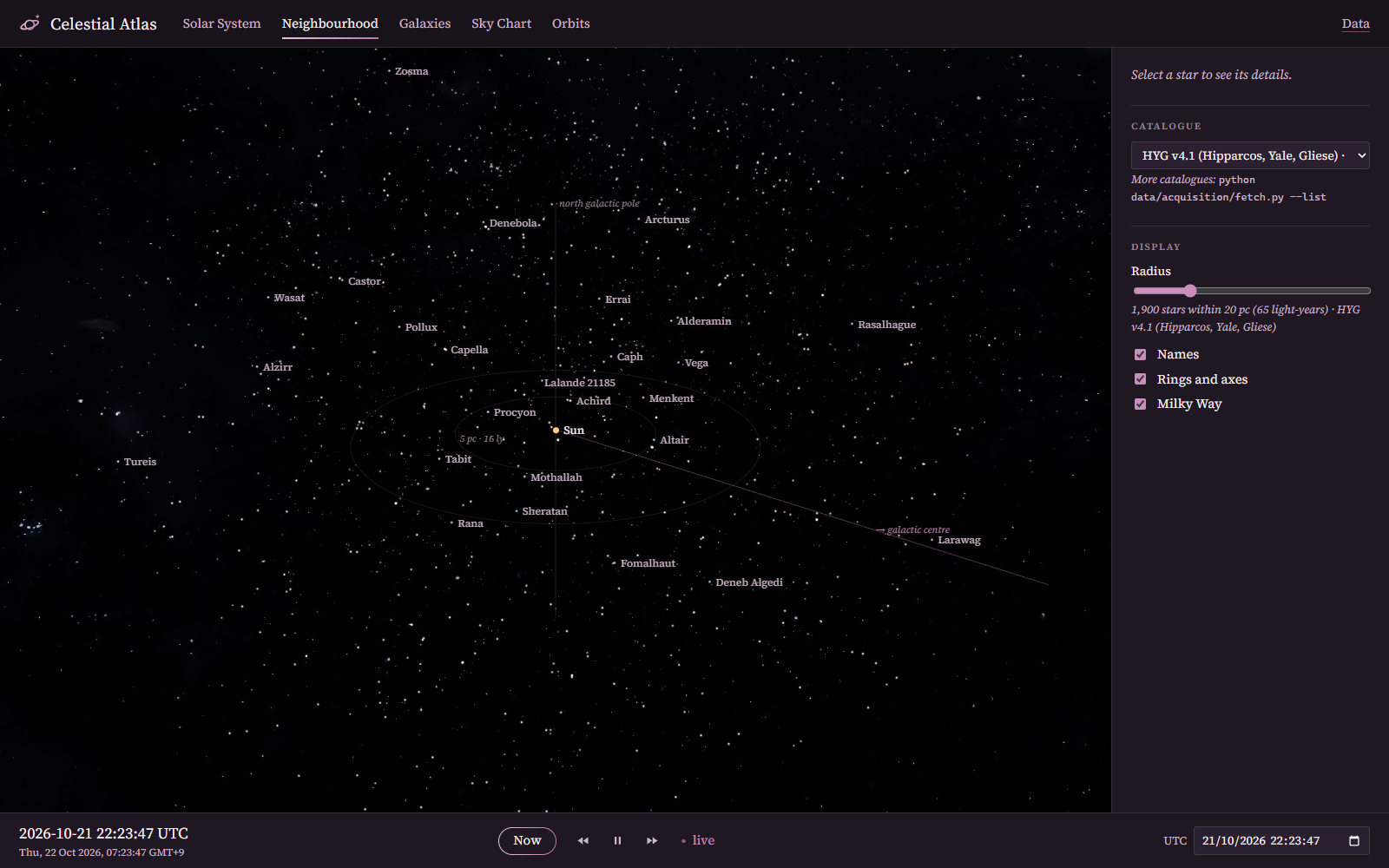This screenshot has height=868, width=1389.
Task: Switch to the Galaxies tab
Action: point(425,23)
